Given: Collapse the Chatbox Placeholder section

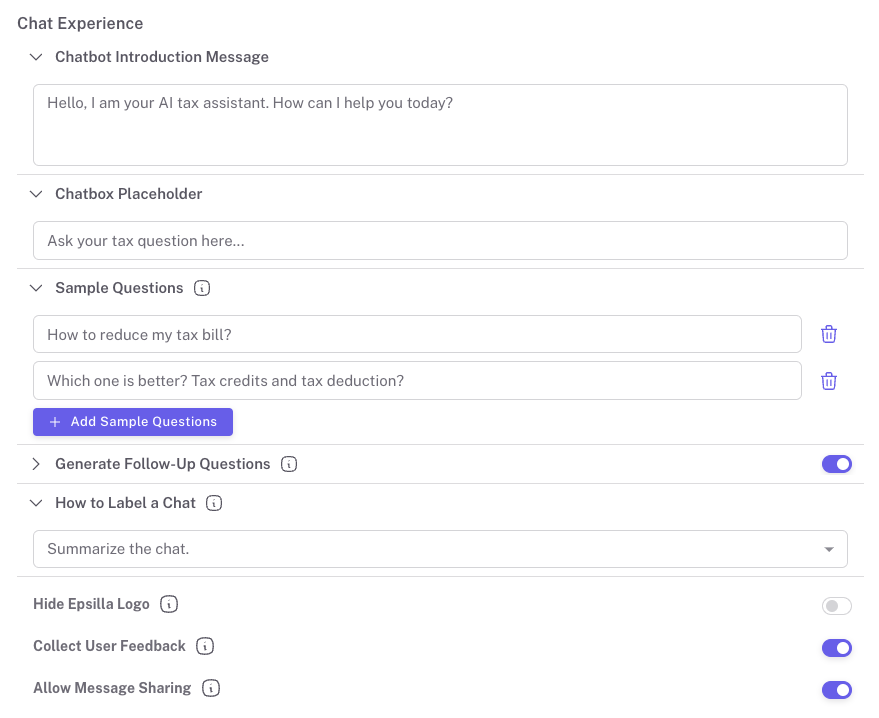Looking at the screenshot, I should [37, 194].
